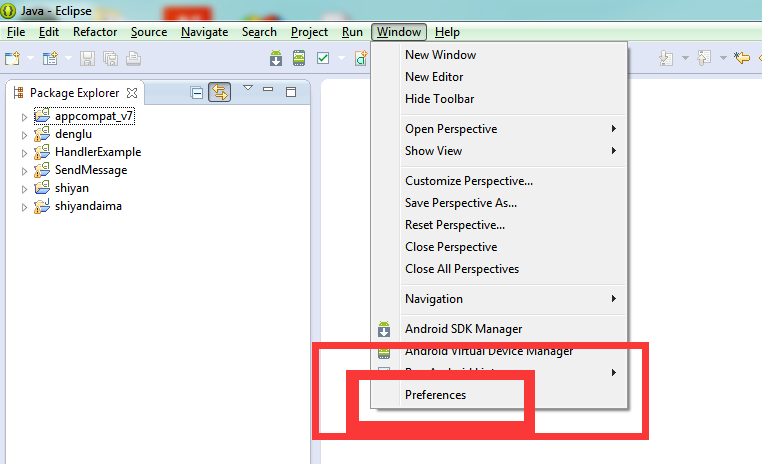This screenshot has width=762, height=464.
Task: Choose Android Virtual Device Manager menu item
Action: point(500,351)
